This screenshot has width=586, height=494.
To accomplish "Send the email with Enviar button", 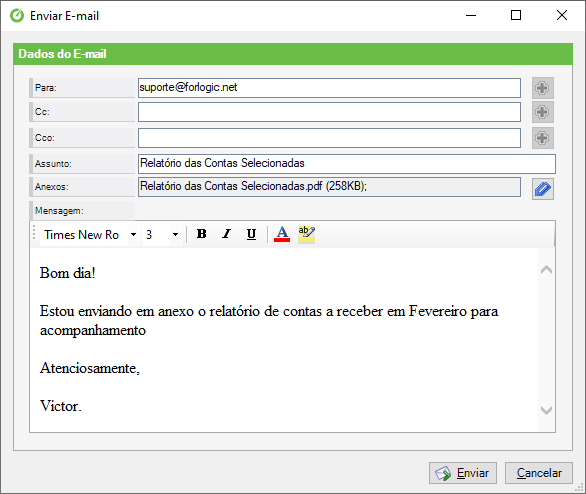I will tap(463, 473).
